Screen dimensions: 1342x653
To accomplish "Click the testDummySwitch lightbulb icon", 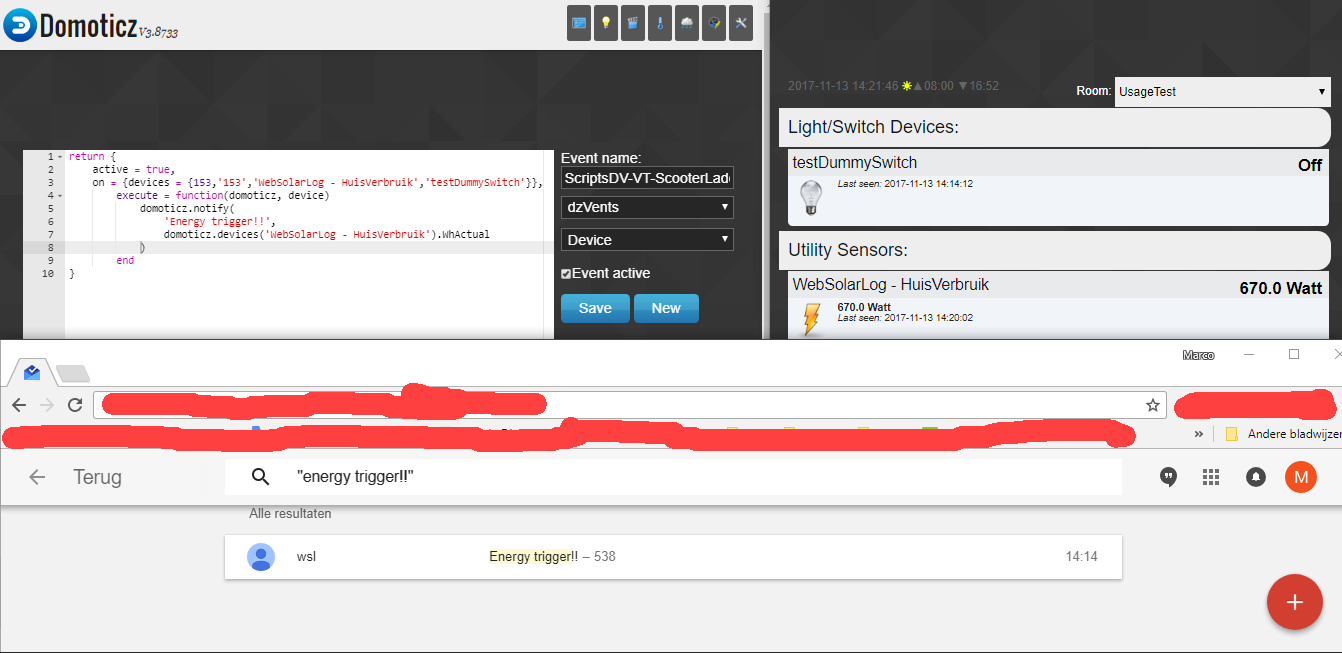I will (811, 197).
